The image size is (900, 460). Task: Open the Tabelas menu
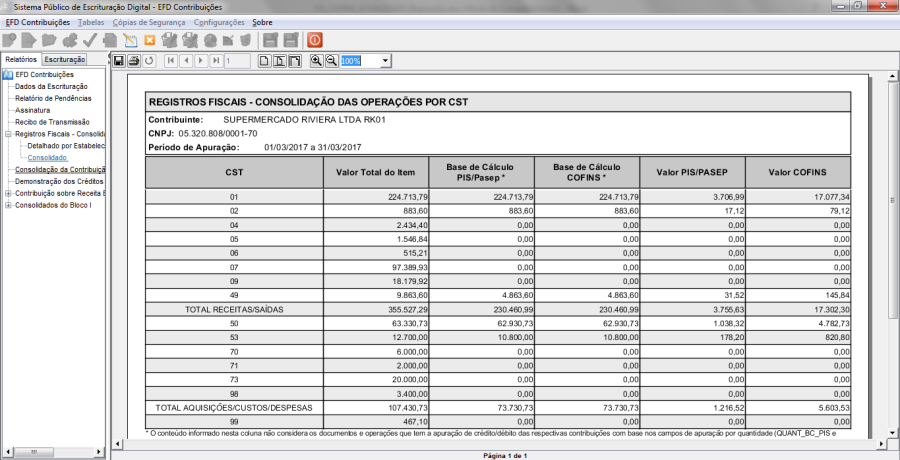coord(91,22)
